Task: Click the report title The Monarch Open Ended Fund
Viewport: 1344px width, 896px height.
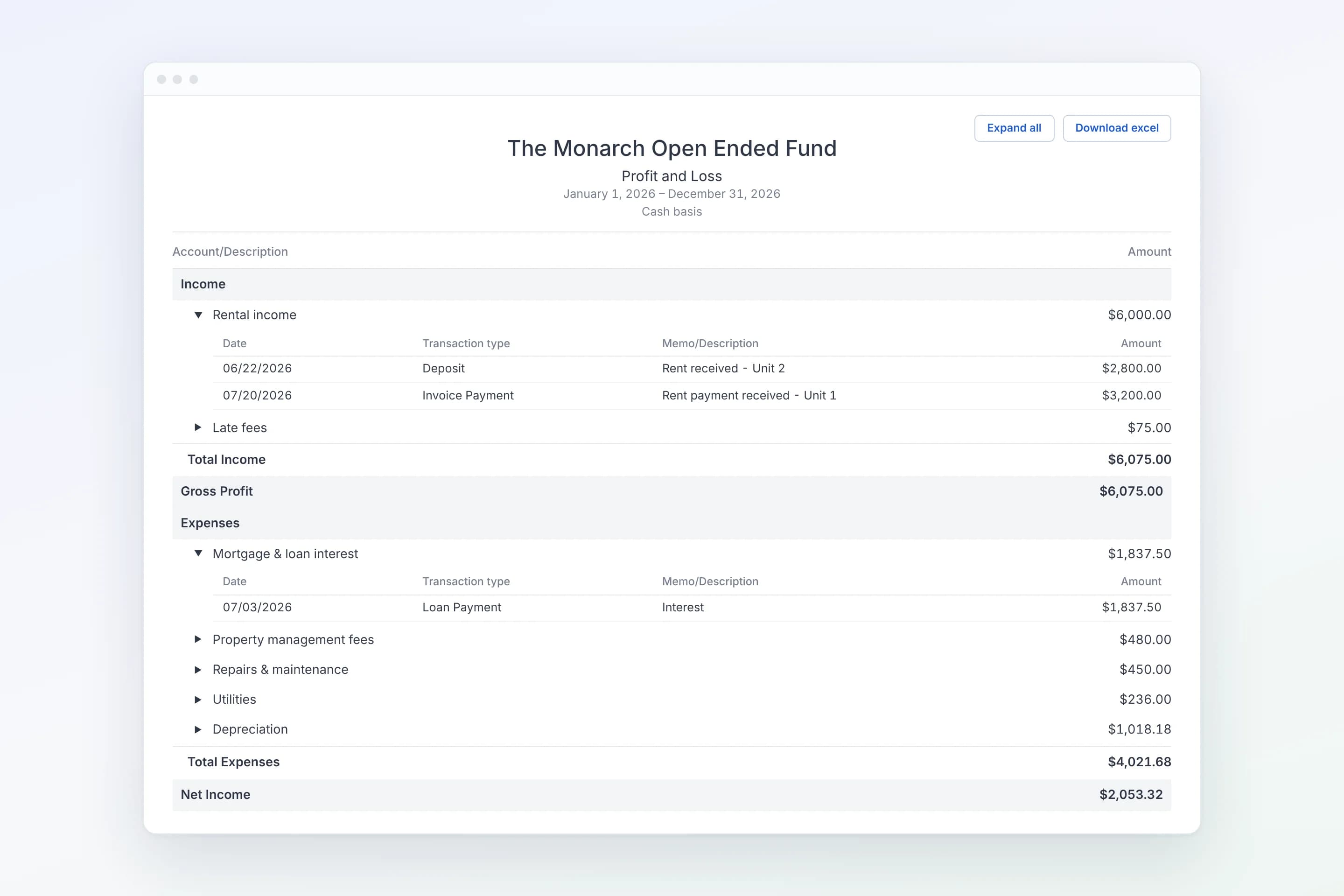Action: tap(672, 148)
